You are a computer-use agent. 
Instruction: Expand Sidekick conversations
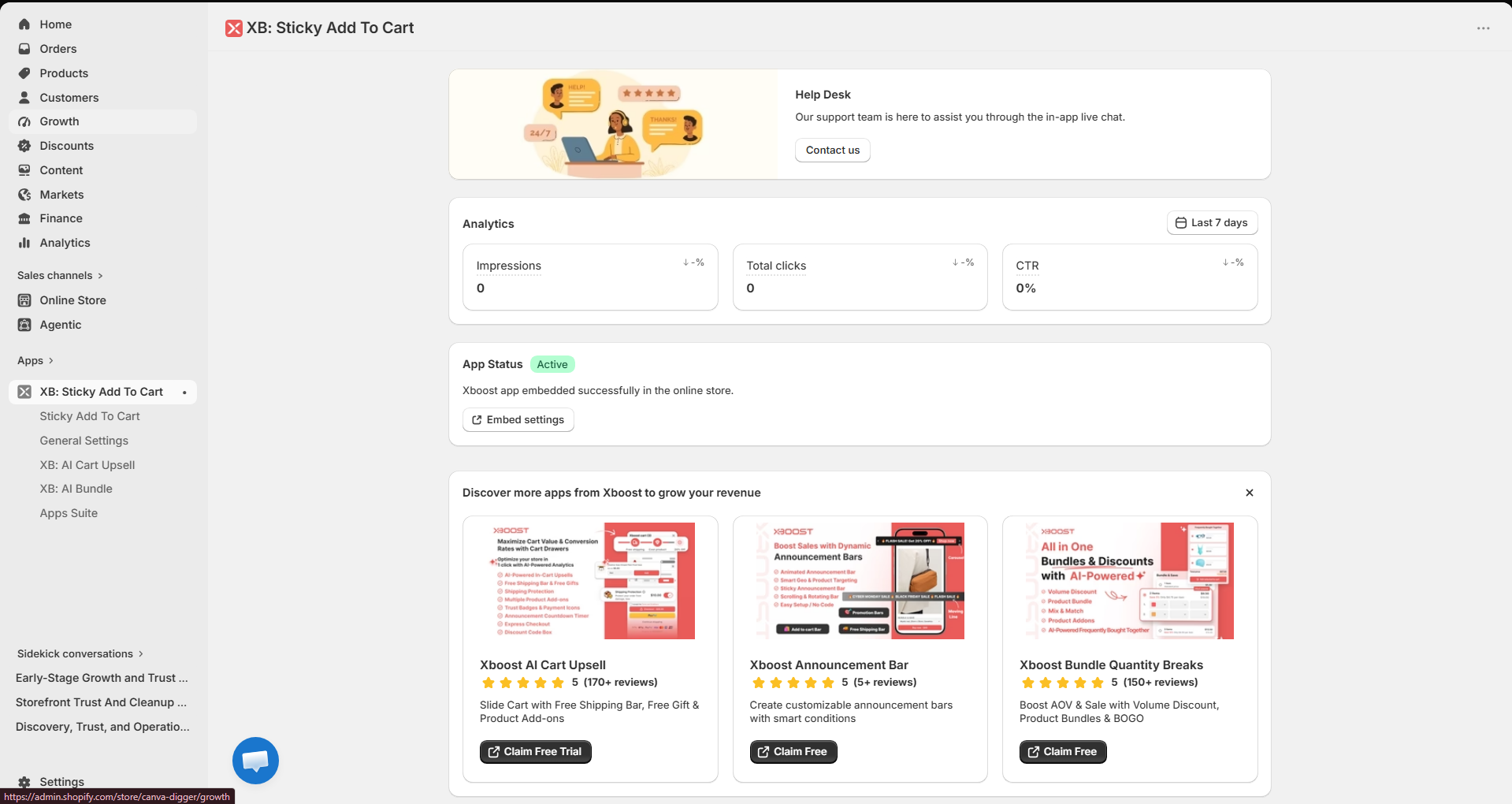pyautogui.click(x=80, y=653)
